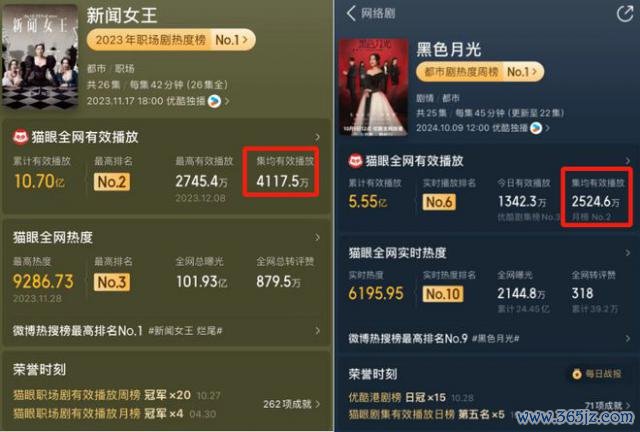Tap the Maoyan cat logo in 新闻女王 panel
Viewport: 640px width, 432px height.
coord(20,137)
